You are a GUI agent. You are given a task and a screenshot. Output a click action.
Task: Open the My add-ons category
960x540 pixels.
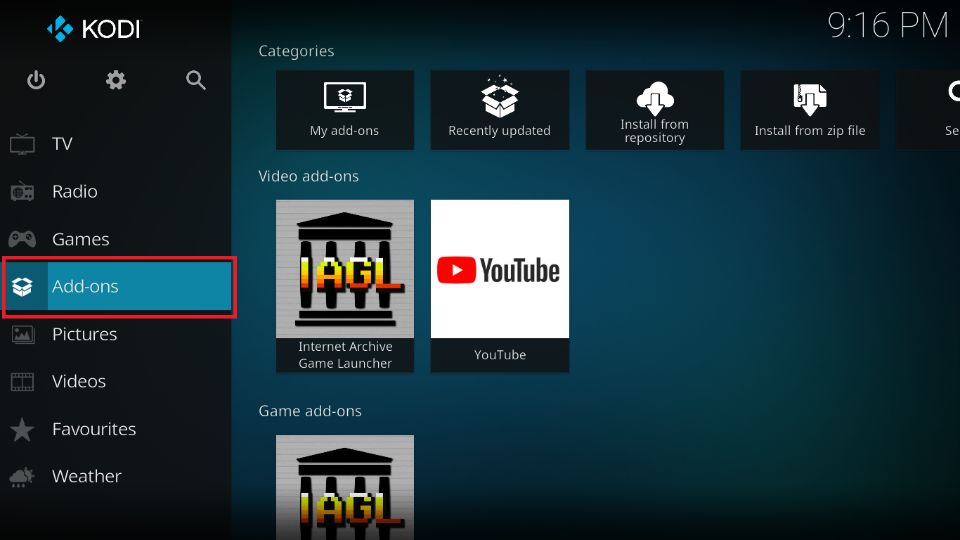click(x=345, y=110)
